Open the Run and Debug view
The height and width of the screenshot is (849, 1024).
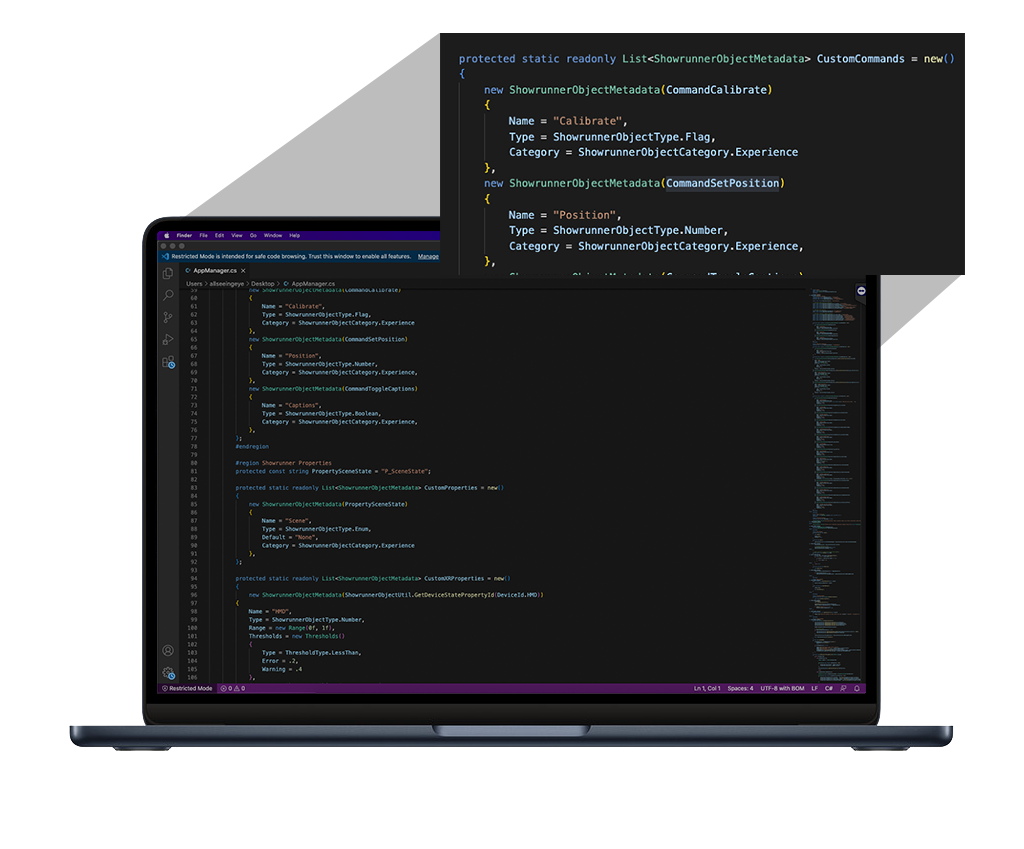click(168, 340)
